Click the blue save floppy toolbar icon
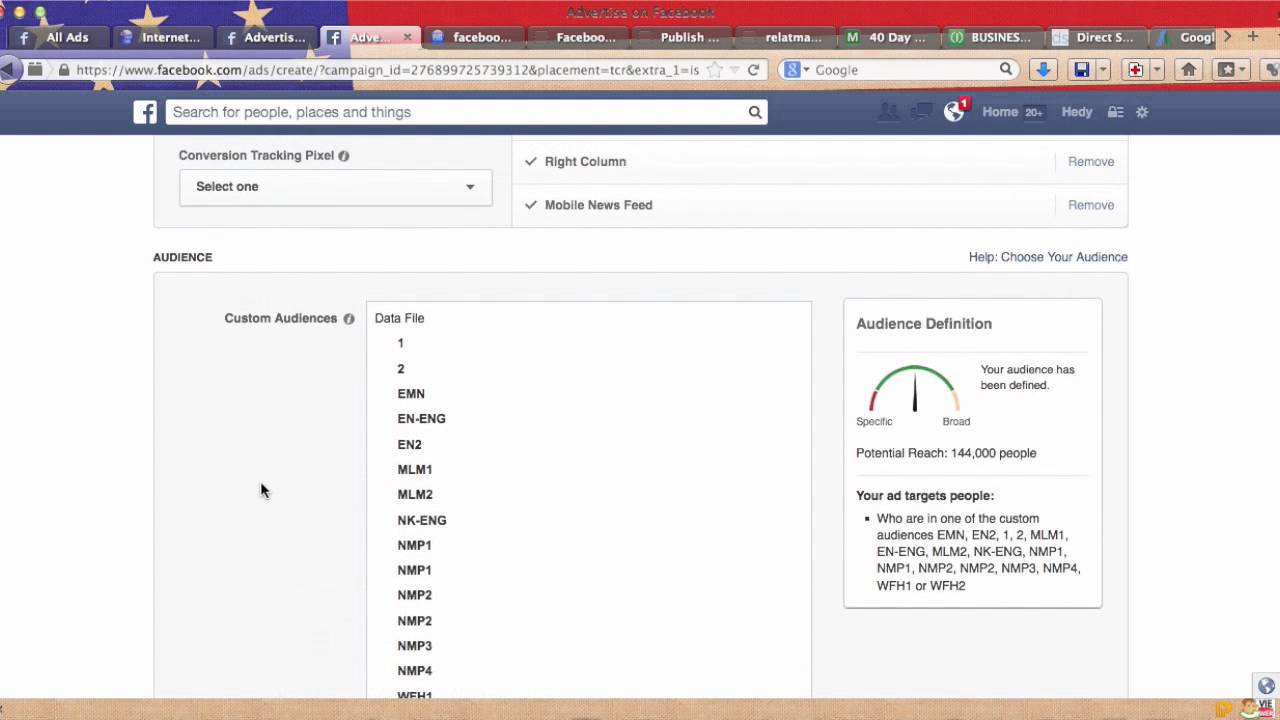 (1081, 70)
